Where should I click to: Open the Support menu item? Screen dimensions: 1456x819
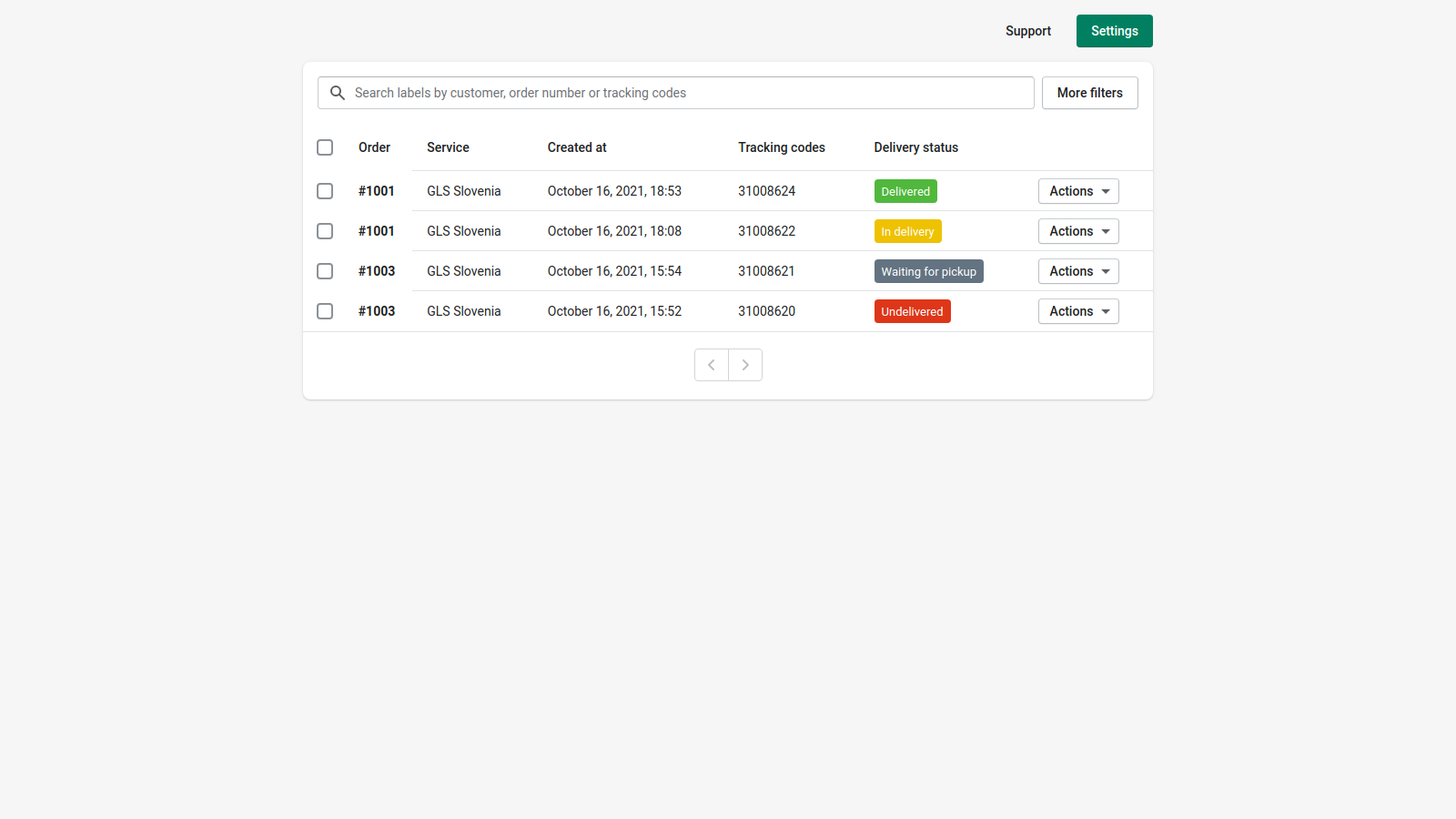coord(1028,30)
